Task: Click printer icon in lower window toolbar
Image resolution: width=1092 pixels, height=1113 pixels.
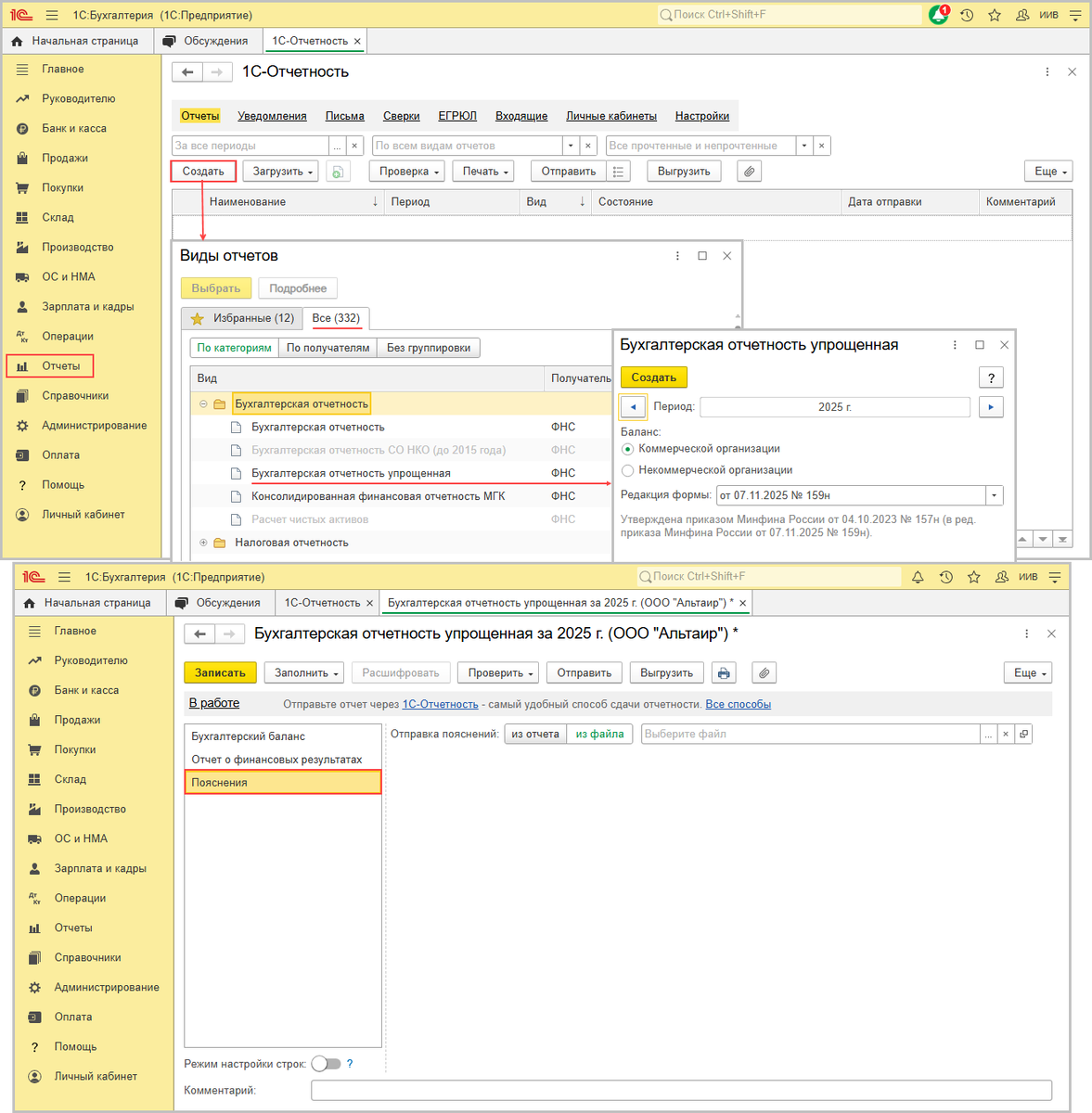Action: pyautogui.click(x=725, y=673)
